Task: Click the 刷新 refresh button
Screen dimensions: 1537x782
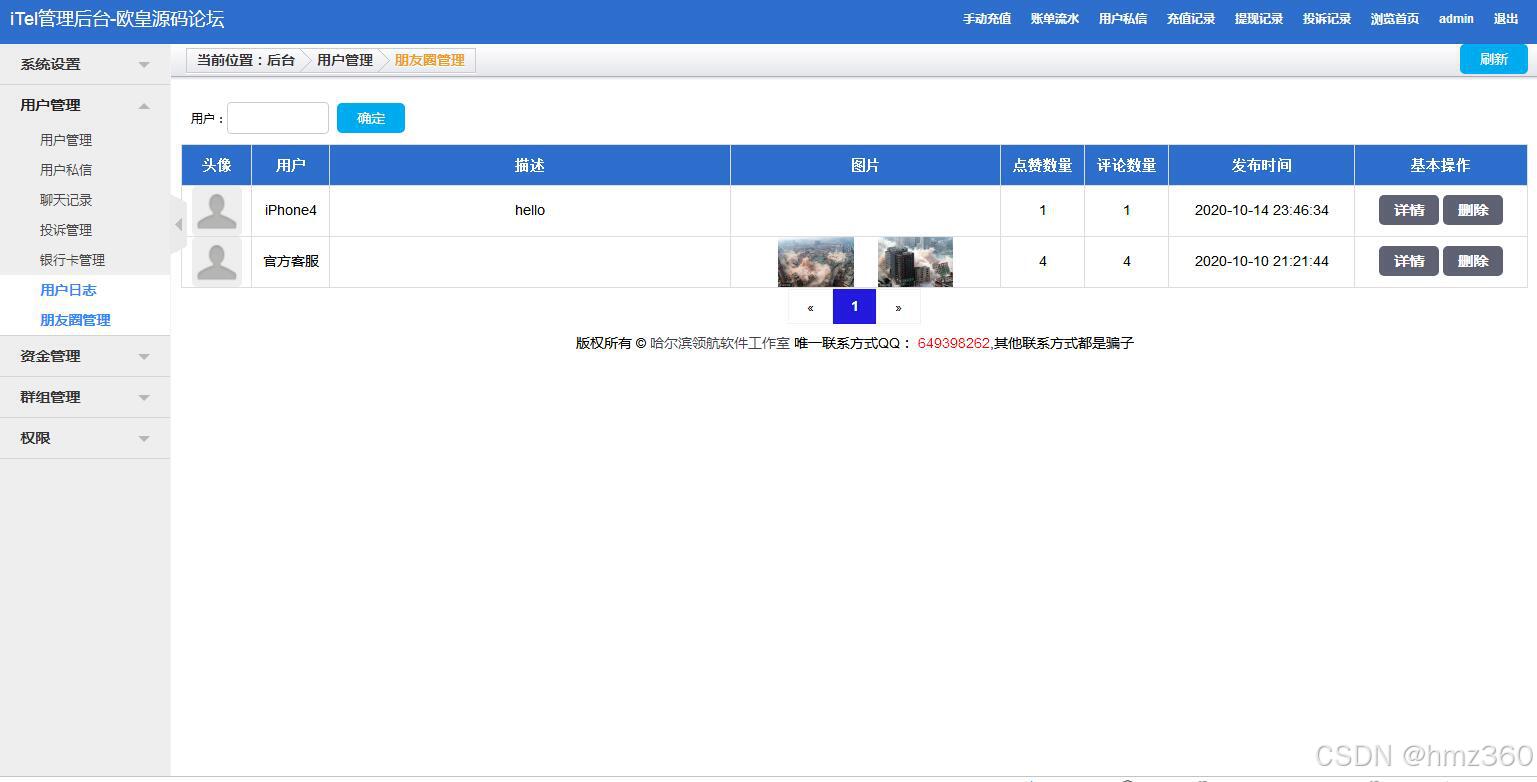Action: click(1493, 59)
